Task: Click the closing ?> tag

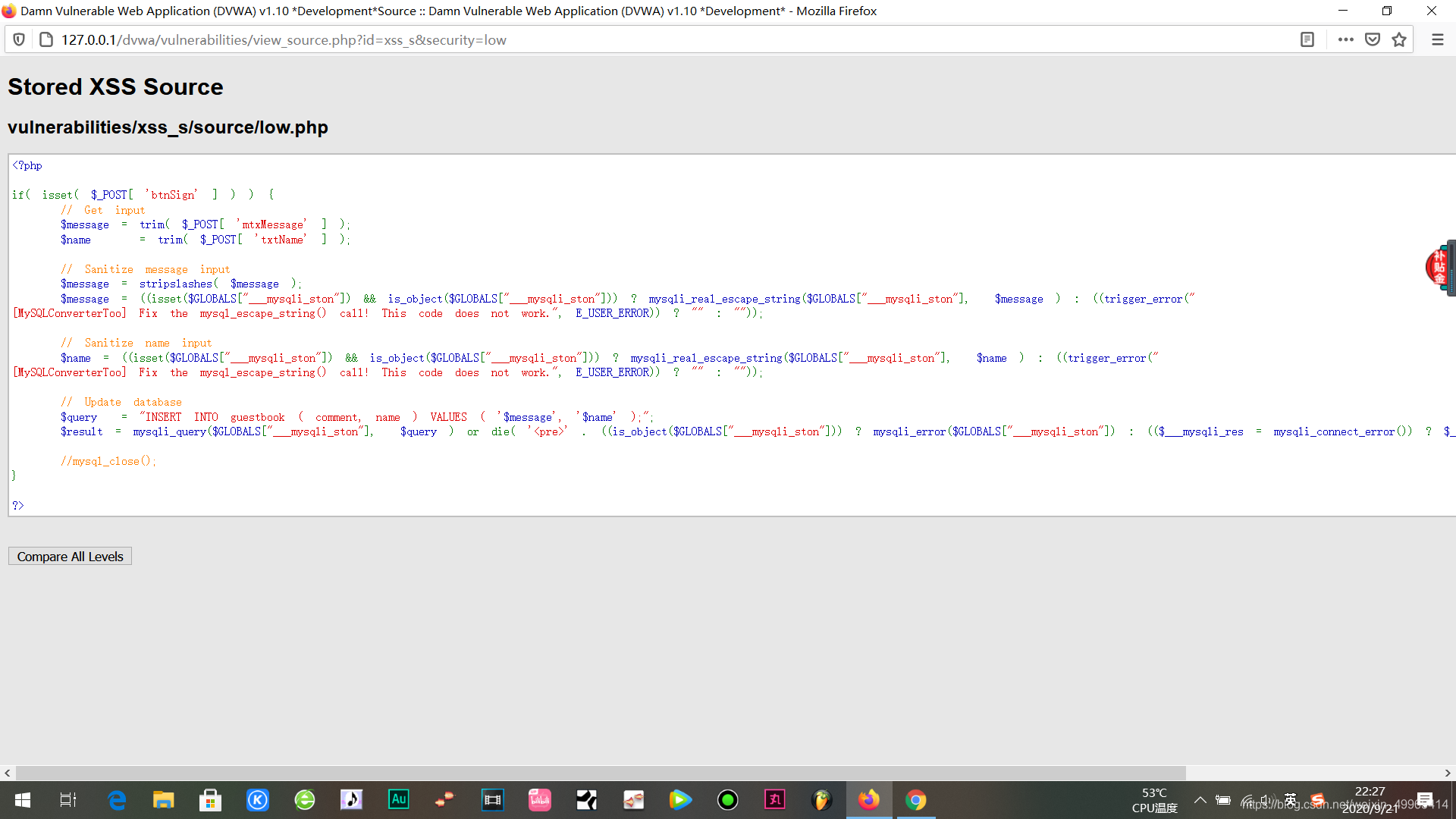Action: pyautogui.click(x=18, y=505)
